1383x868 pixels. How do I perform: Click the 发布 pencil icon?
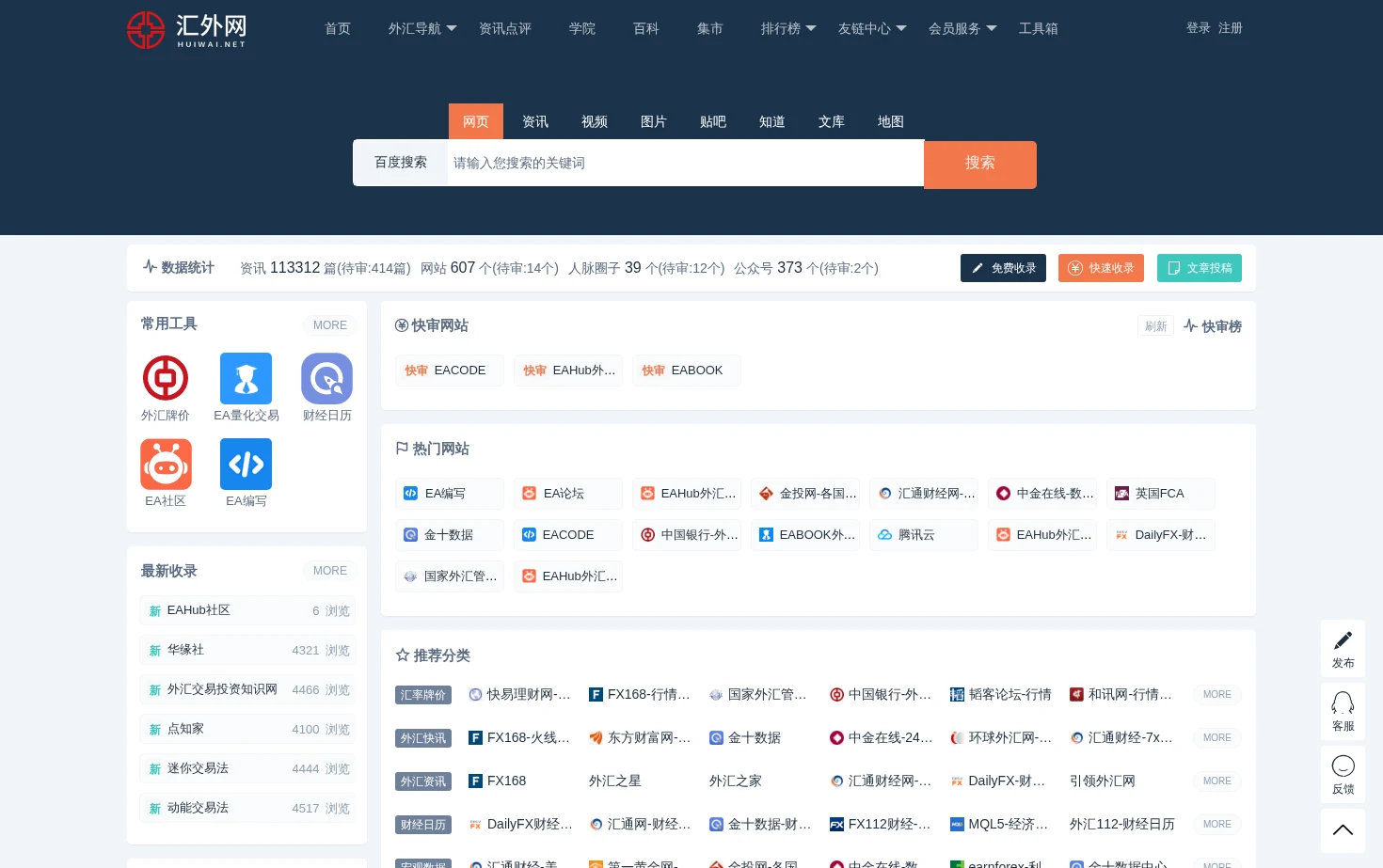point(1343,640)
